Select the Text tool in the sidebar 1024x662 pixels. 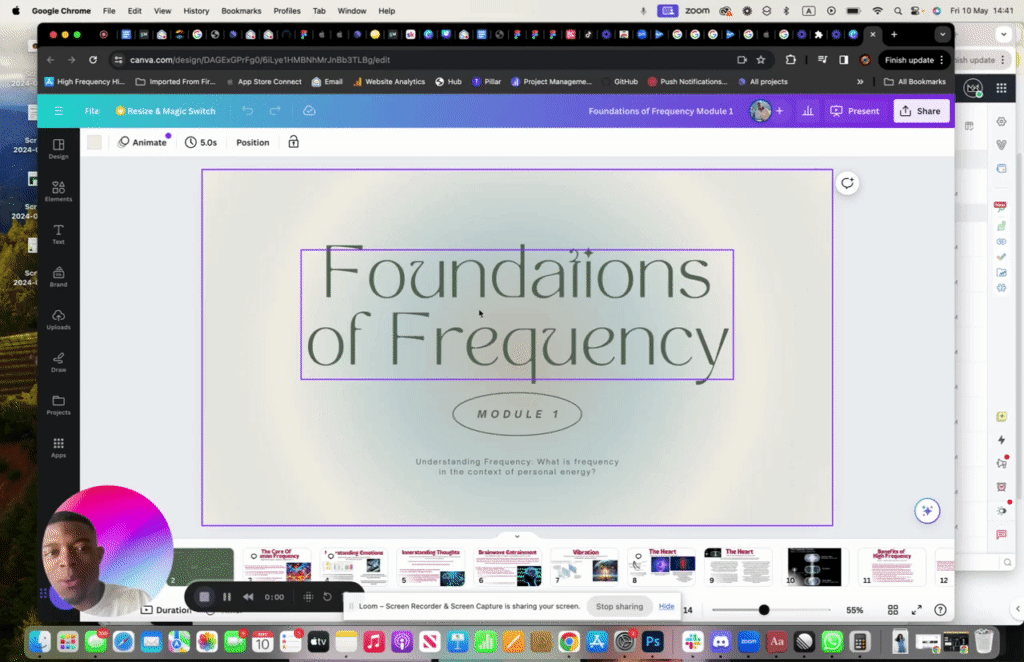58,234
